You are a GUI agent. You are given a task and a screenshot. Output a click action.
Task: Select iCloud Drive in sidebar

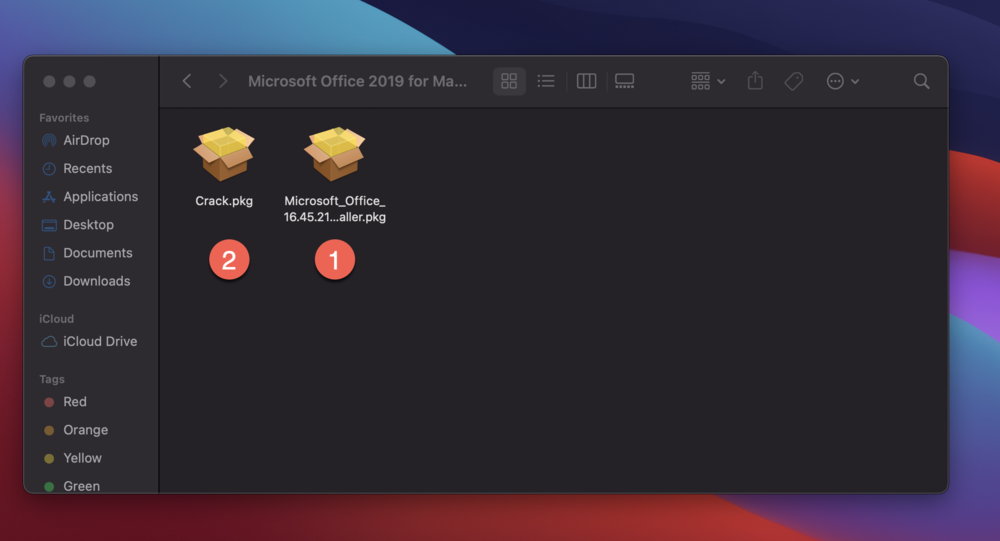[100, 341]
